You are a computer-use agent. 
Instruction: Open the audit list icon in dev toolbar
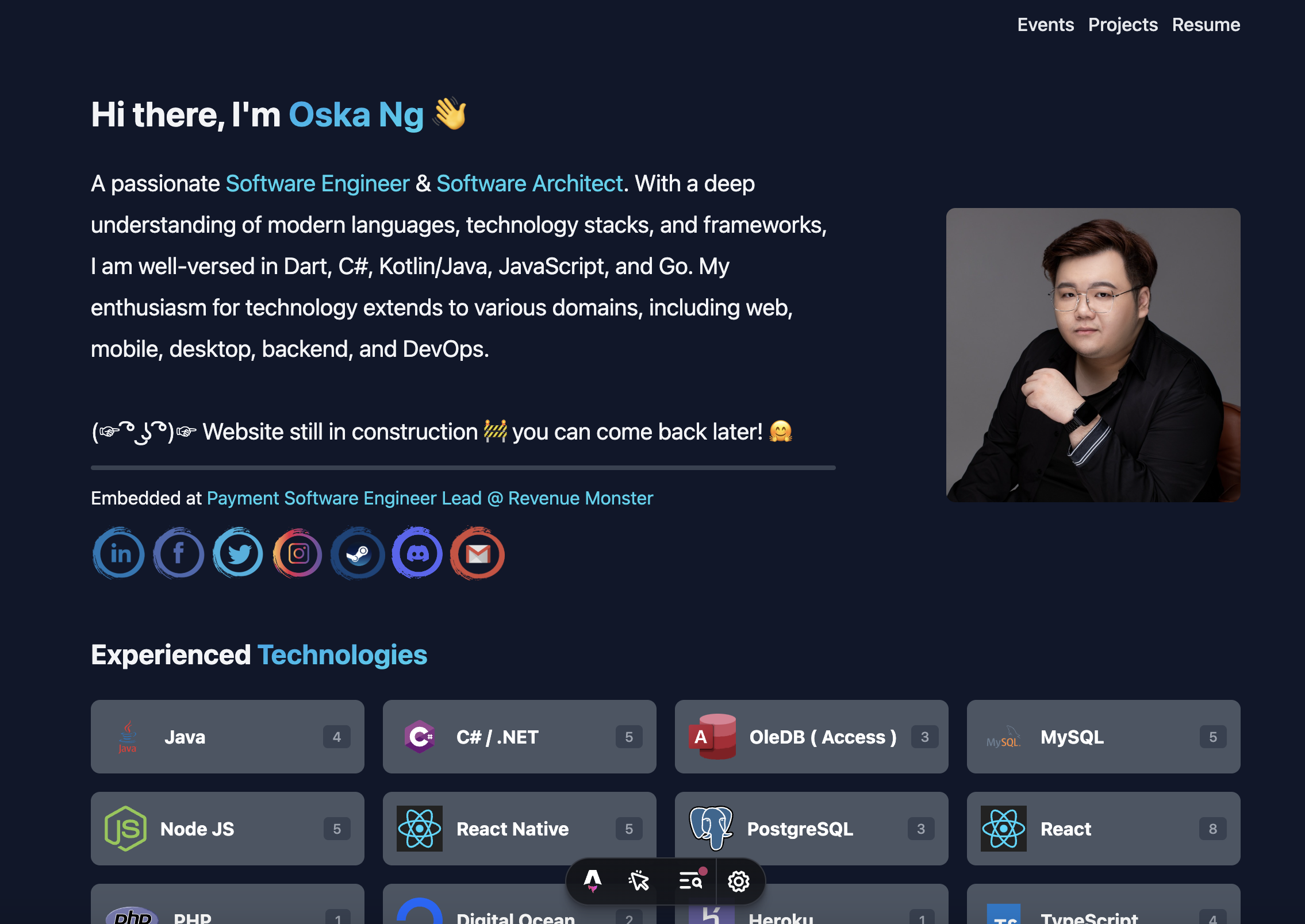click(x=692, y=881)
